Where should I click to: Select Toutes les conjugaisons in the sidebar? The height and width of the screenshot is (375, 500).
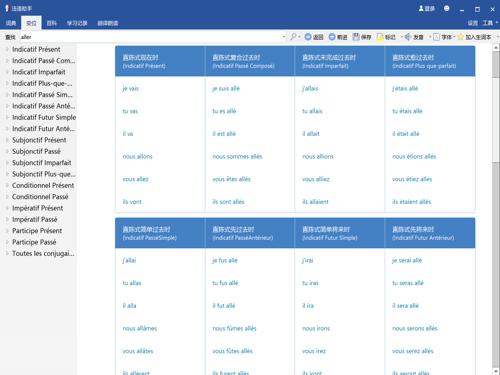pyautogui.click(x=43, y=253)
